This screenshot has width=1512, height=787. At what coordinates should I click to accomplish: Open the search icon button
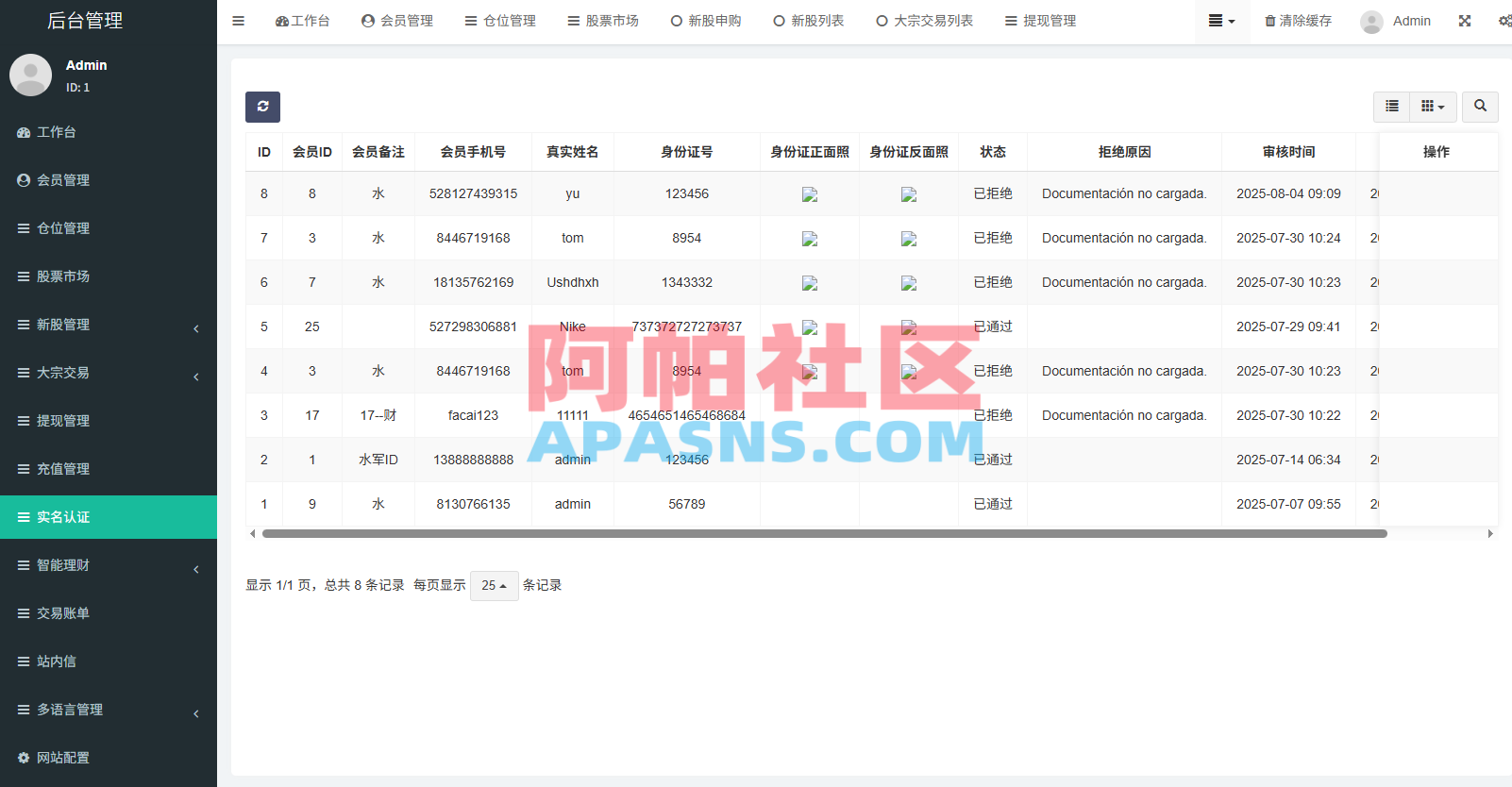[1480, 107]
